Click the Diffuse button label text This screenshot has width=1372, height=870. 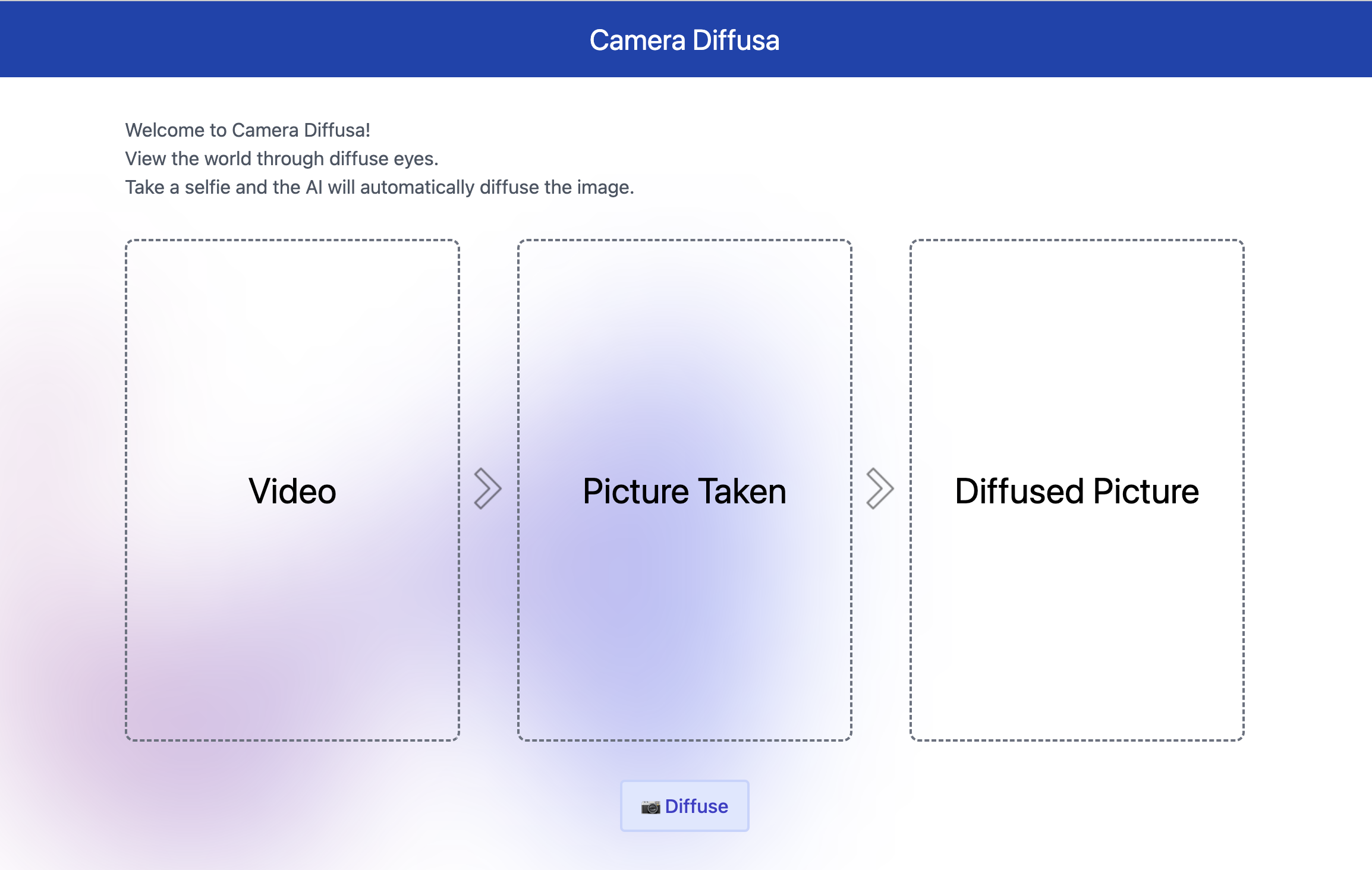pyautogui.click(x=696, y=806)
